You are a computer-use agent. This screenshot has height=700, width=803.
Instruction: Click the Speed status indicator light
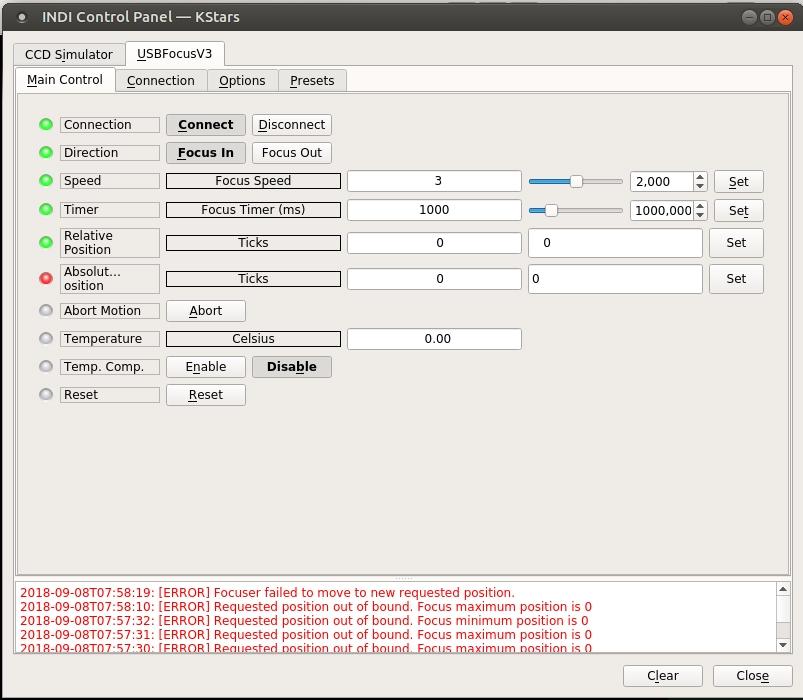[x=46, y=181]
